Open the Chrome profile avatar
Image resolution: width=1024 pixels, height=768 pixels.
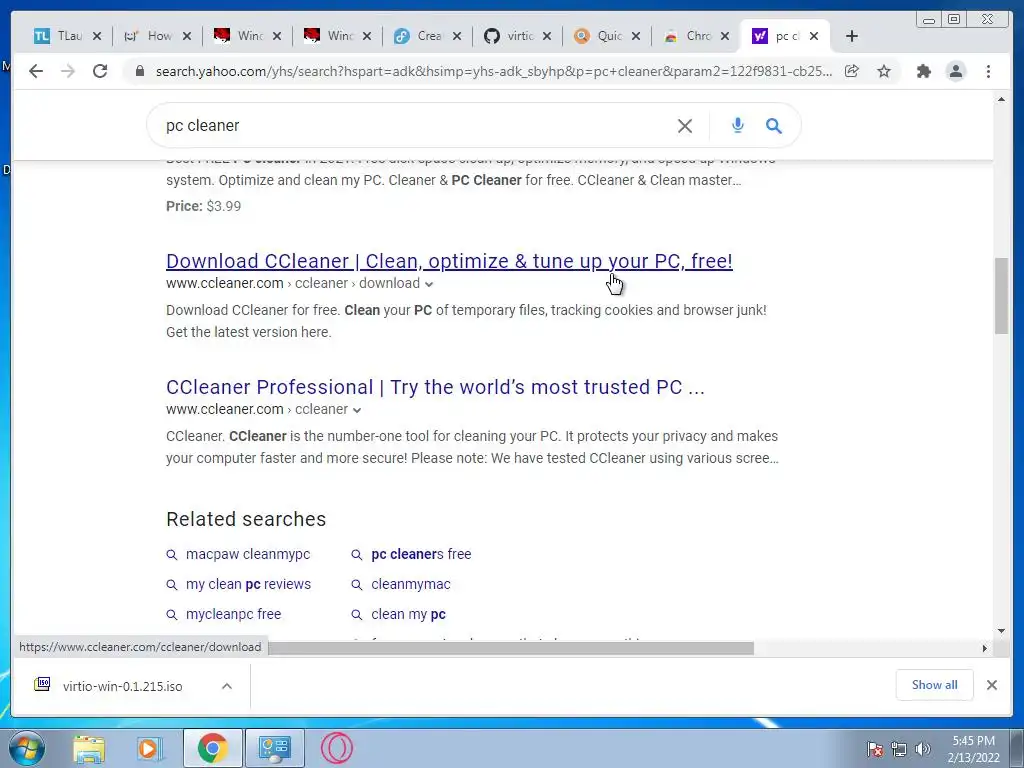(955, 71)
